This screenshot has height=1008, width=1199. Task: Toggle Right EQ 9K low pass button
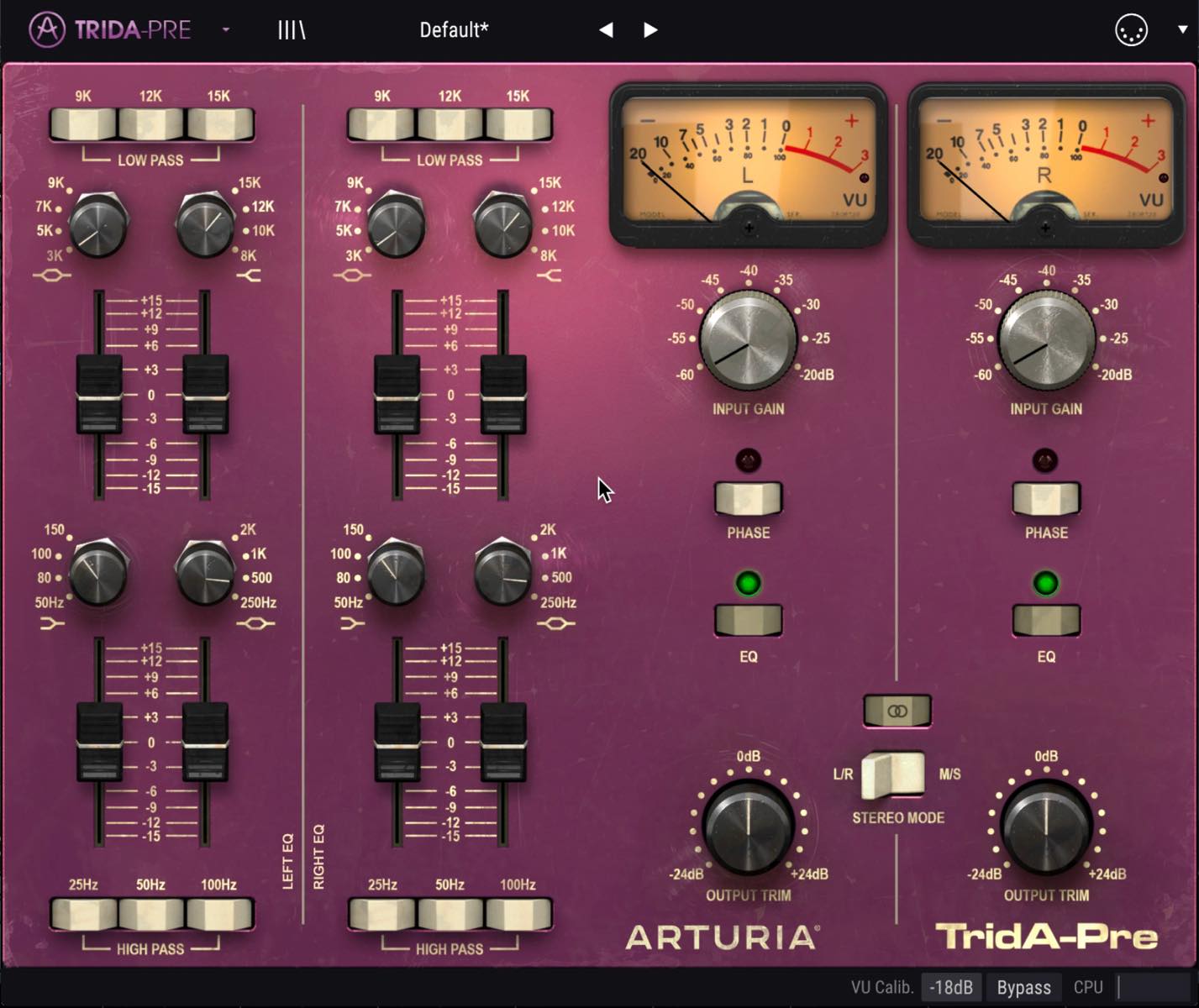click(x=382, y=123)
